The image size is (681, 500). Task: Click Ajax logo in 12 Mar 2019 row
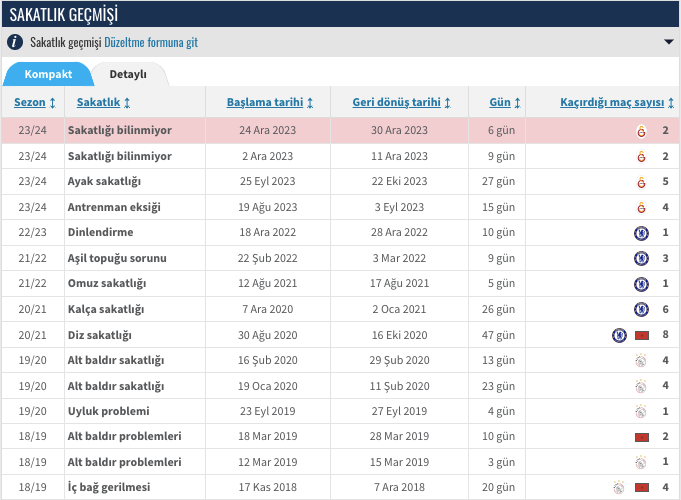(641, 462)
